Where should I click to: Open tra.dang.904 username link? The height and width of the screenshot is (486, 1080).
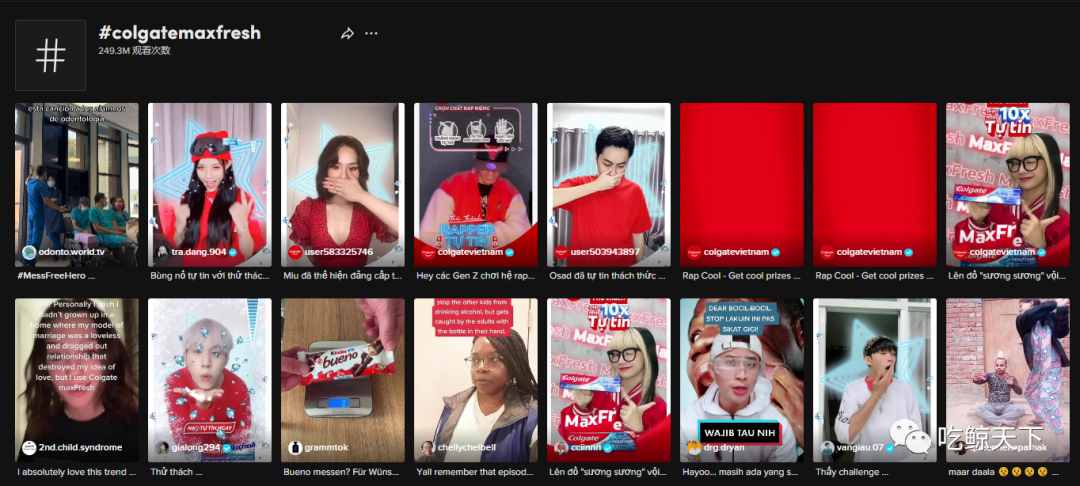199,252
